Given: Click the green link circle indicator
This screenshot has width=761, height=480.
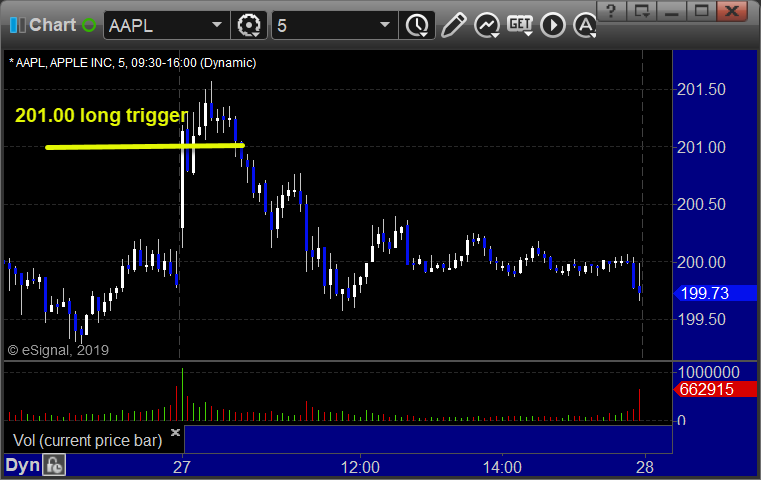Looking at the screenshot, I should pos(89,25).
